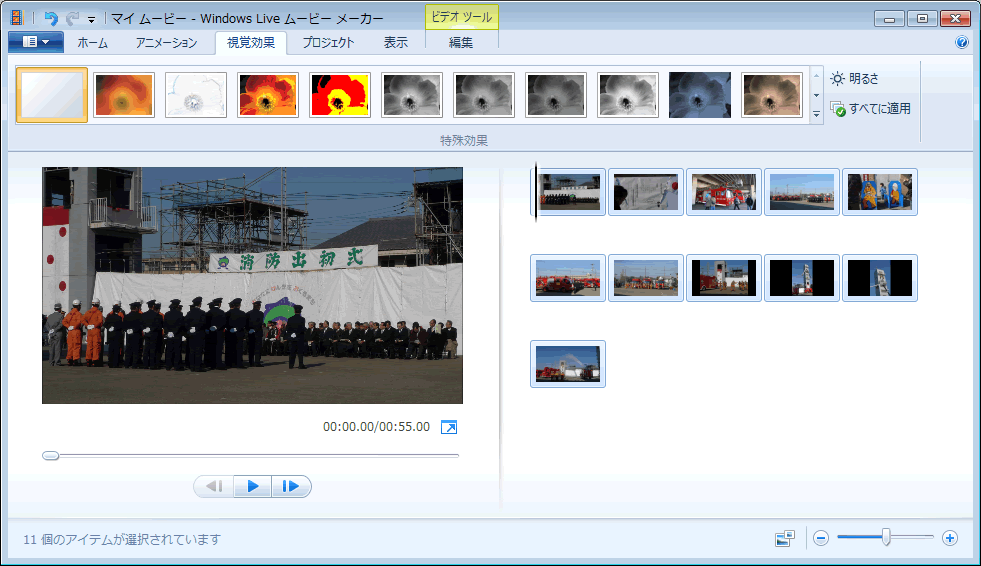
Task: Zoom out timeline with minus icon
Action: pos(821,538)
